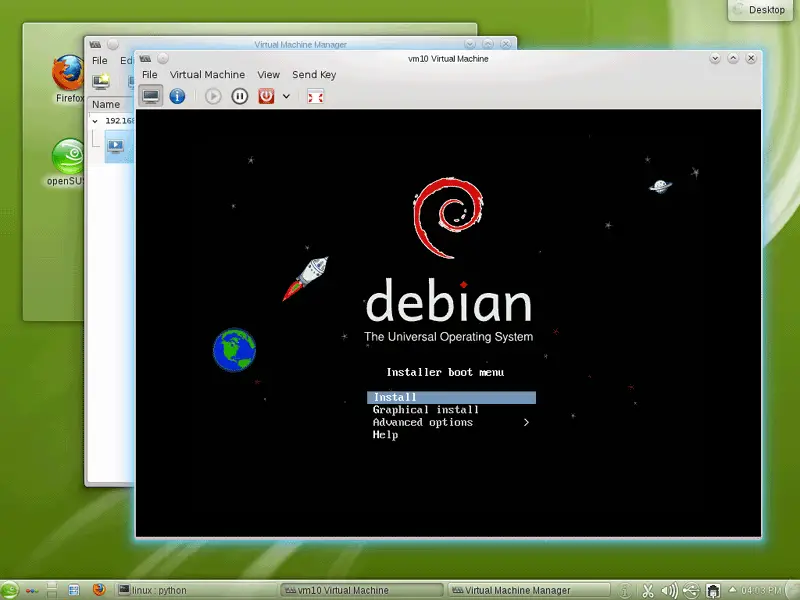The height and width of the screenshot is (600, 800).
Task: Select the running VM icon in manager list
Action: [116, 146]
